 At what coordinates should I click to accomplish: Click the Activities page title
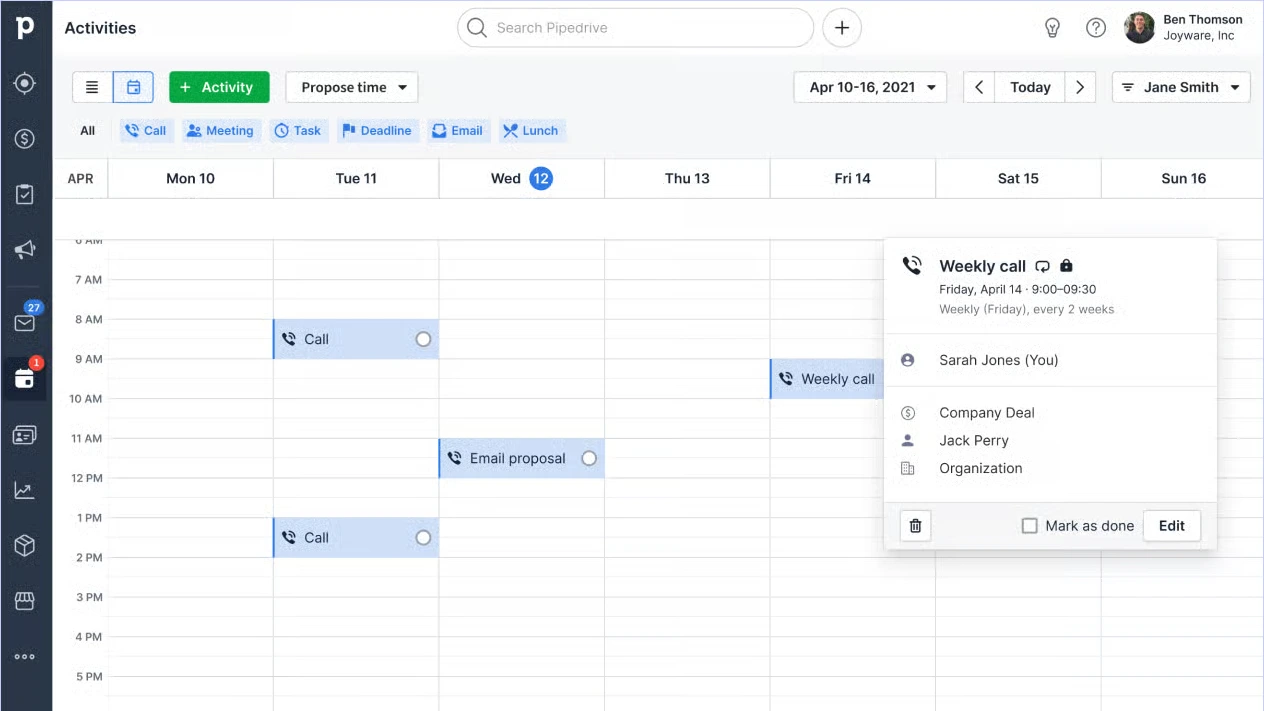100,28
